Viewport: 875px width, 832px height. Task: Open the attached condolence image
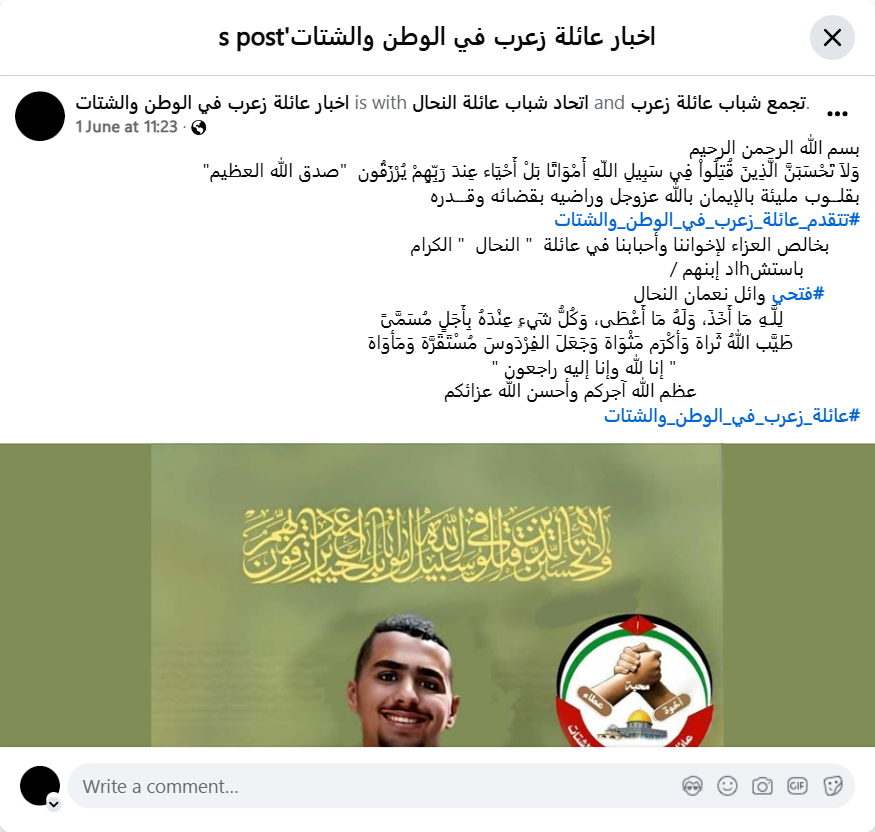click(438, 595)
